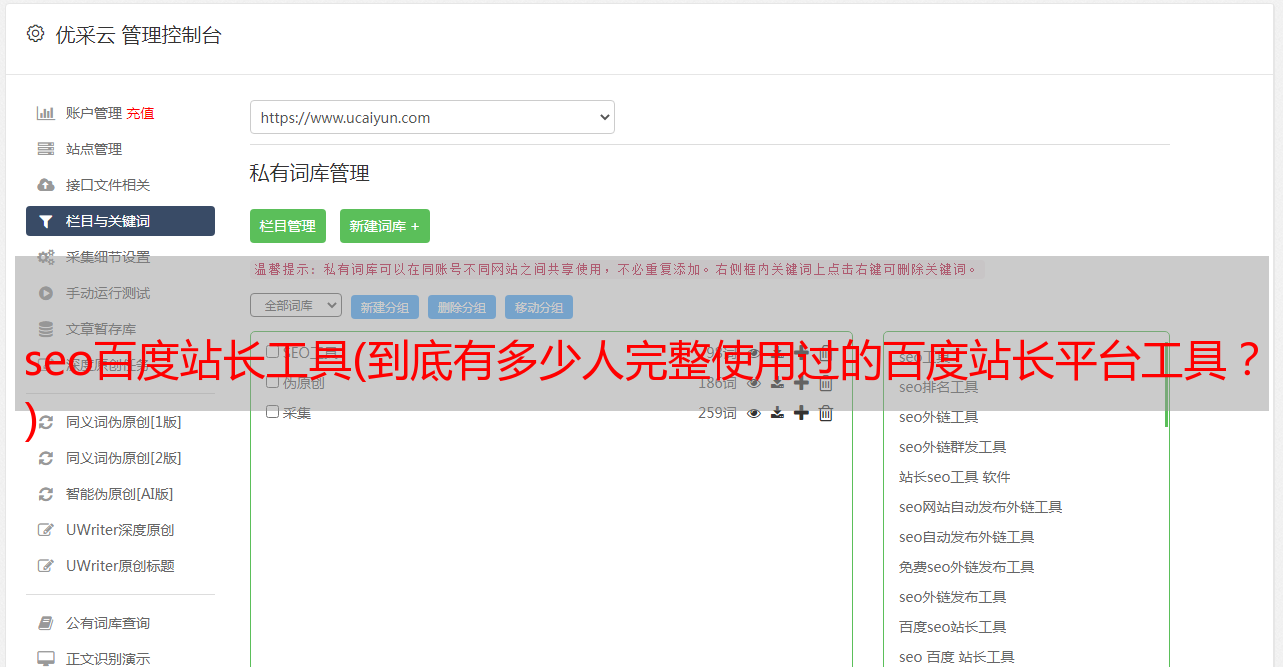Select keyword seo外链工具
This screenshot has height=667, width=1283.
pos(938,417)
